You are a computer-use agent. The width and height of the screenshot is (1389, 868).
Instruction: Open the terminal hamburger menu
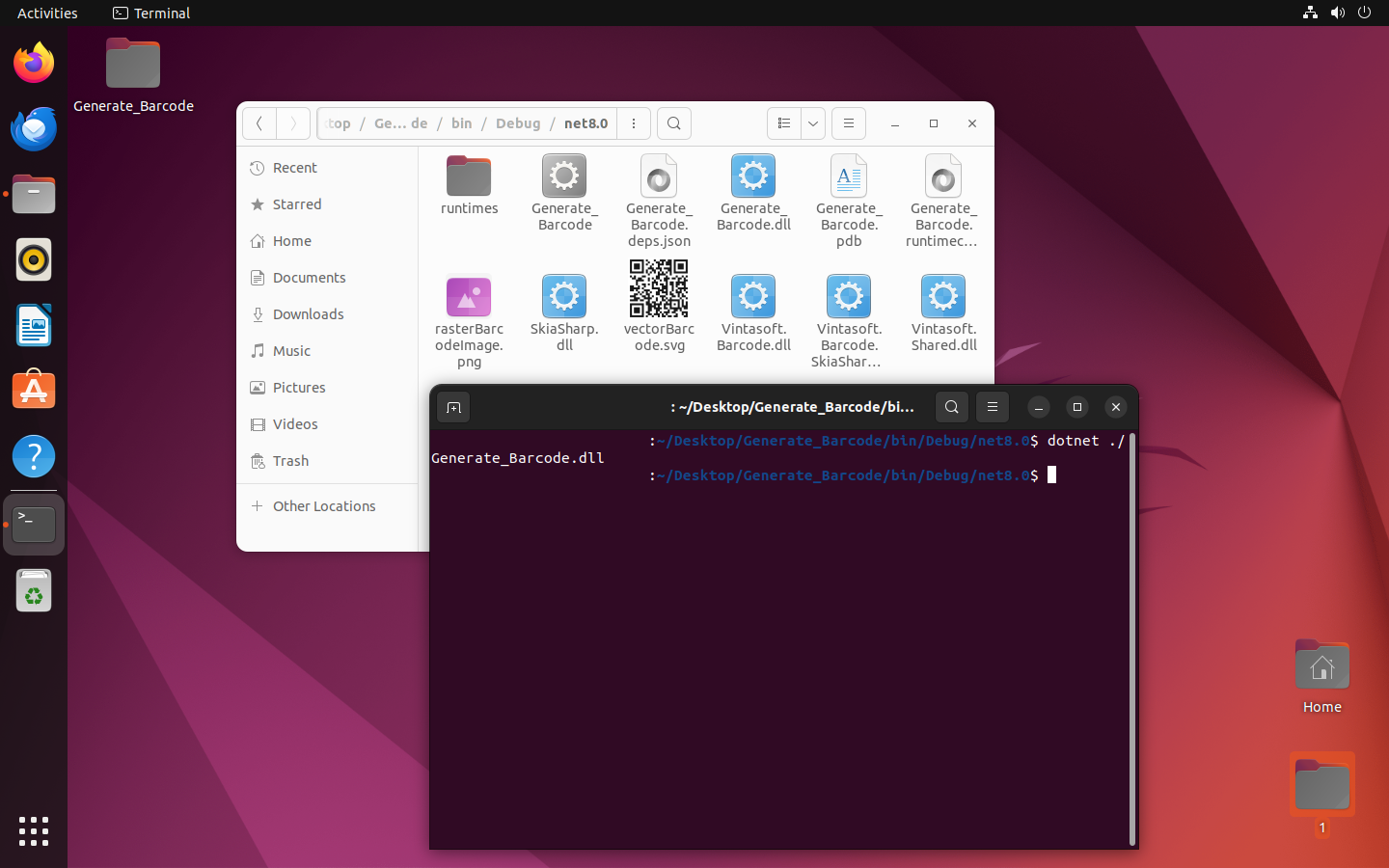click(x=993, y=407)
